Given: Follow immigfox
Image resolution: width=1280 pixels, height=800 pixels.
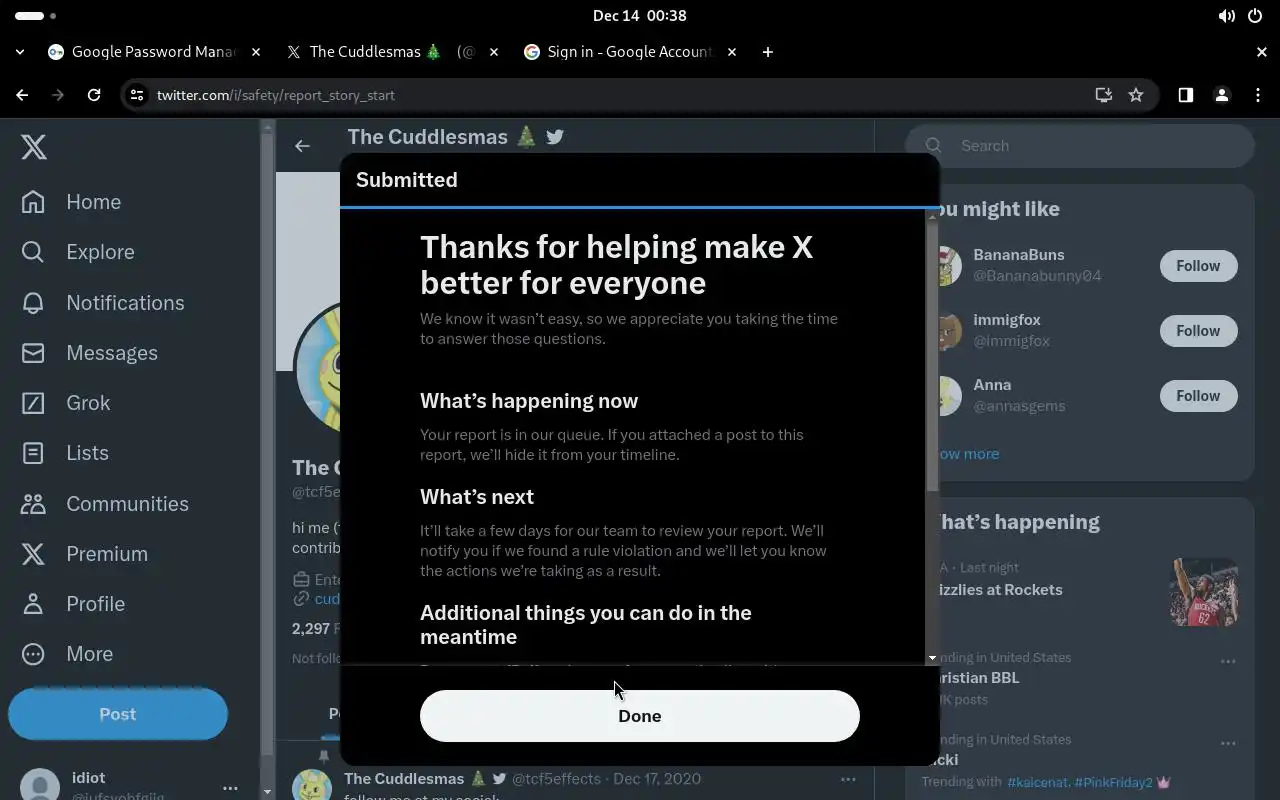Looking at the screenshot, I should click(1198, 331).
